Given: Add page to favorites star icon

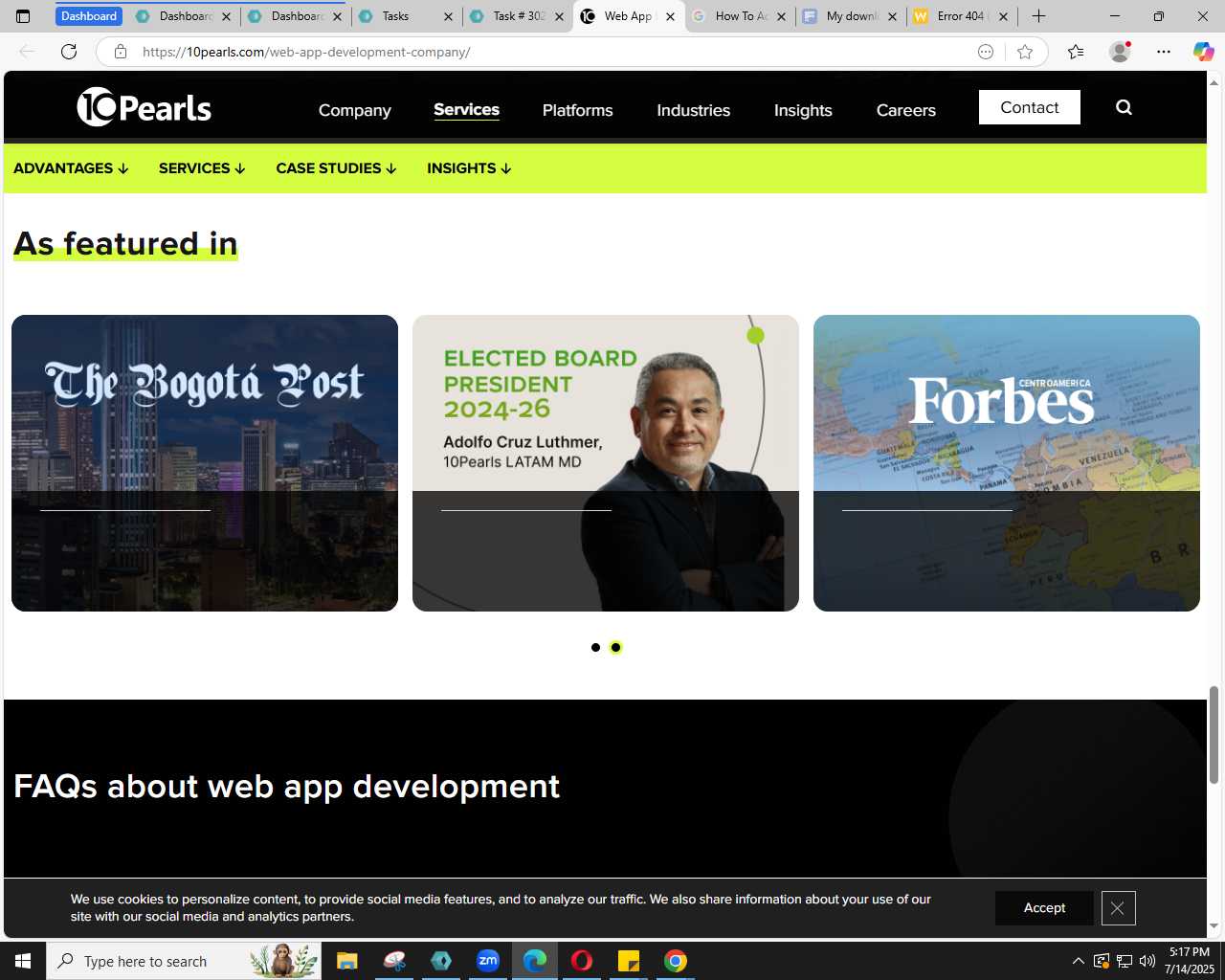Looking at the screenshot, I should [1025, 52].
